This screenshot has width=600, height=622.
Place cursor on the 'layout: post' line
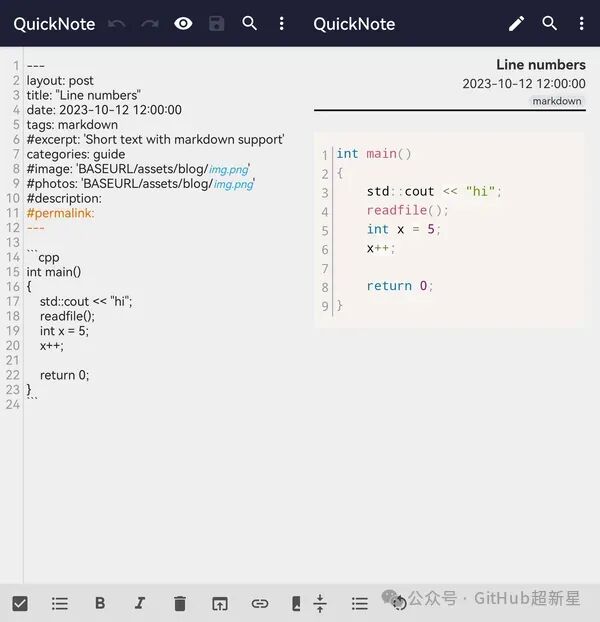click(60, 81)
